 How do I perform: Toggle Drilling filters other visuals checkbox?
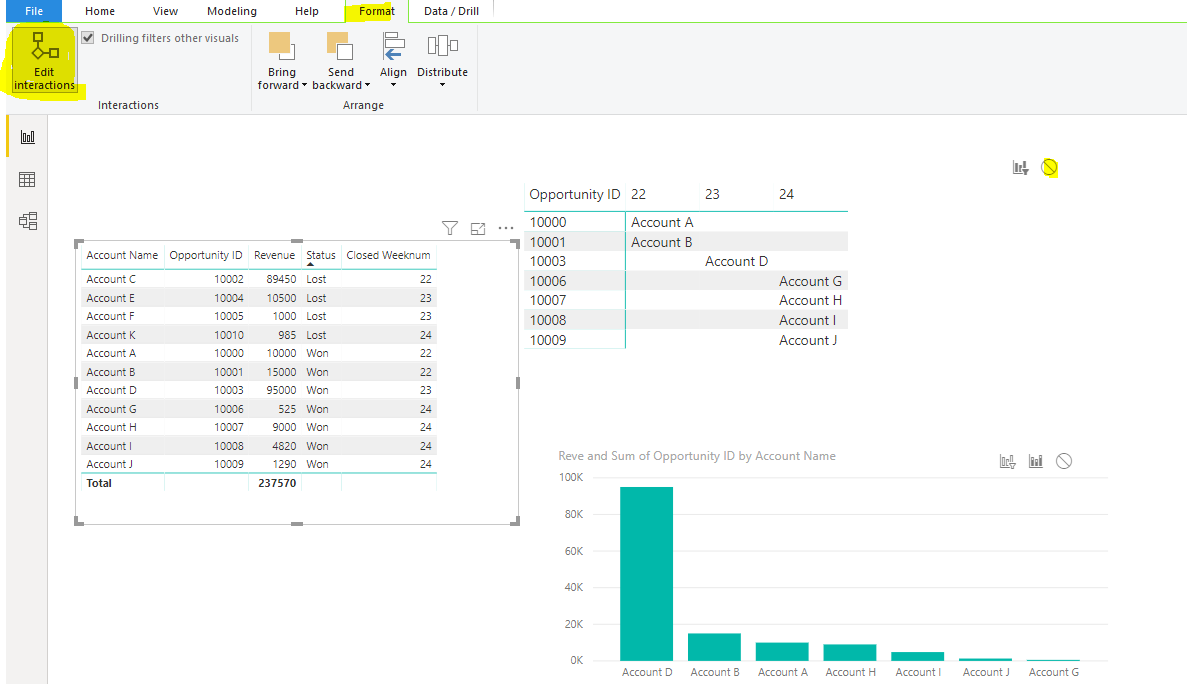click(x=88, y=38)
